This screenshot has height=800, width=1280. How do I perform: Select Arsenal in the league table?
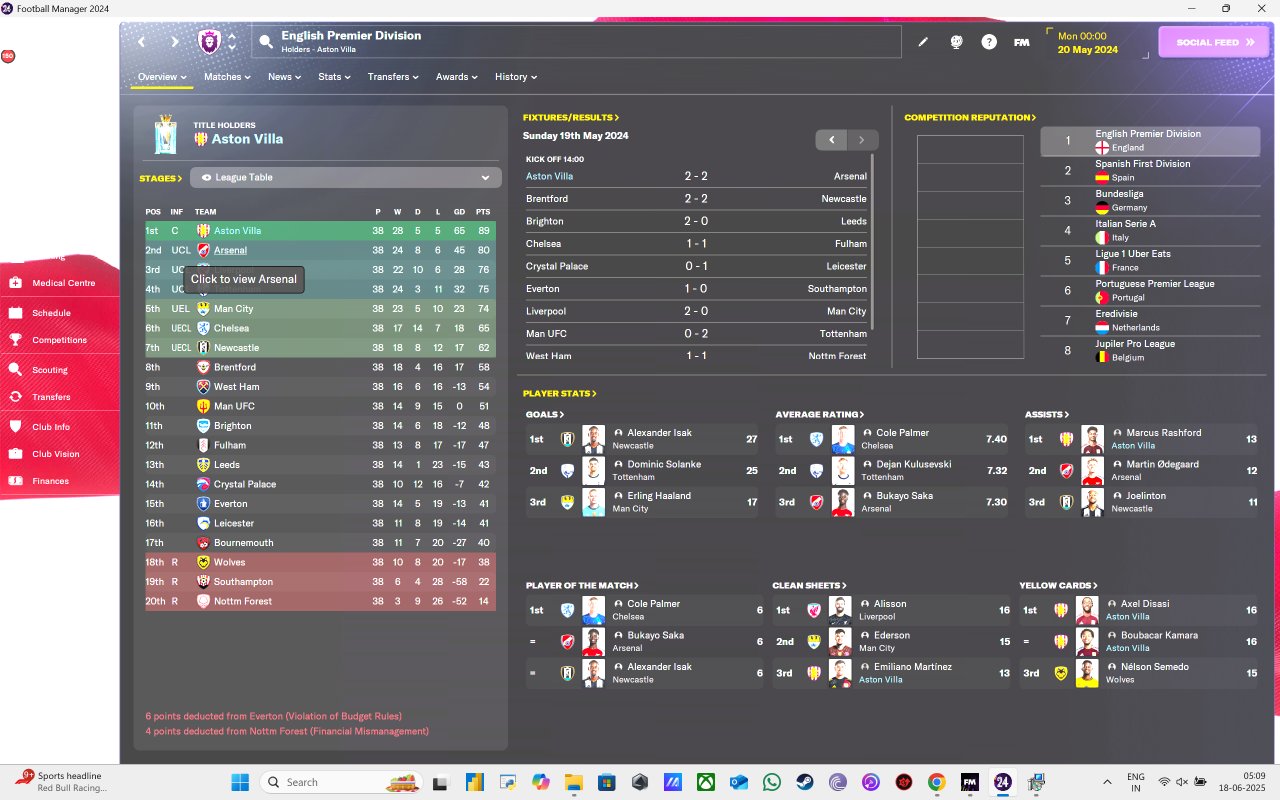pos(230,250)
